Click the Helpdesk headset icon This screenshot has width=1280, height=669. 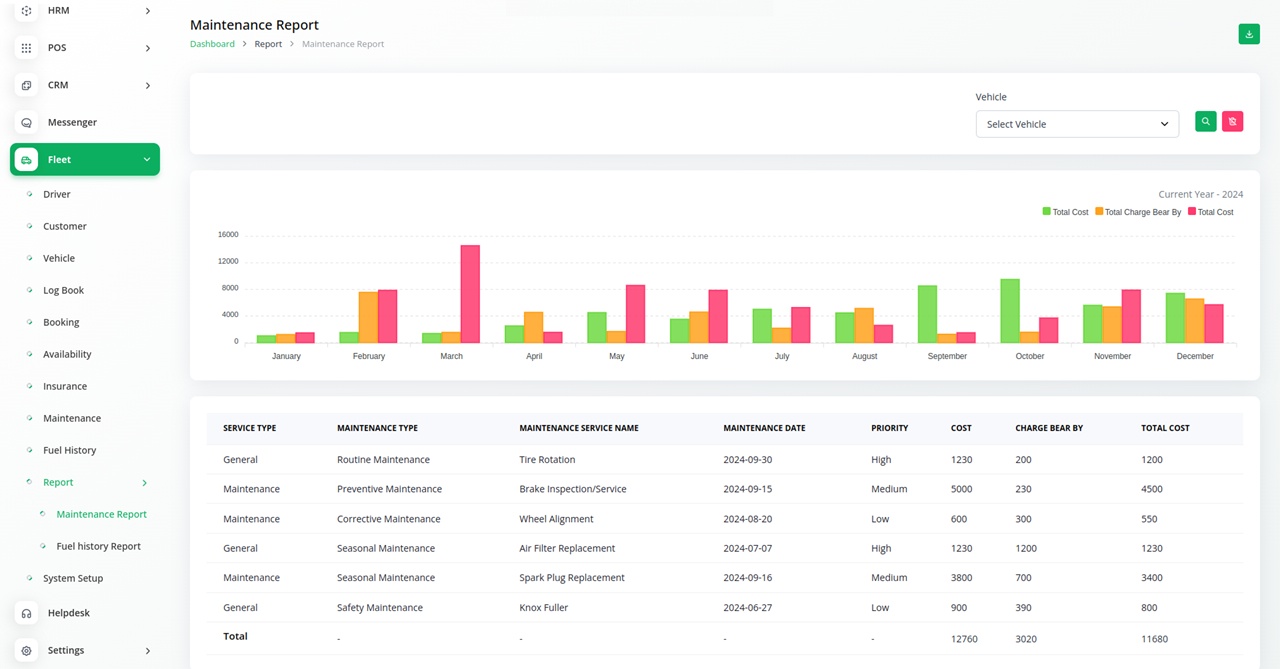[x=26, y=613]
